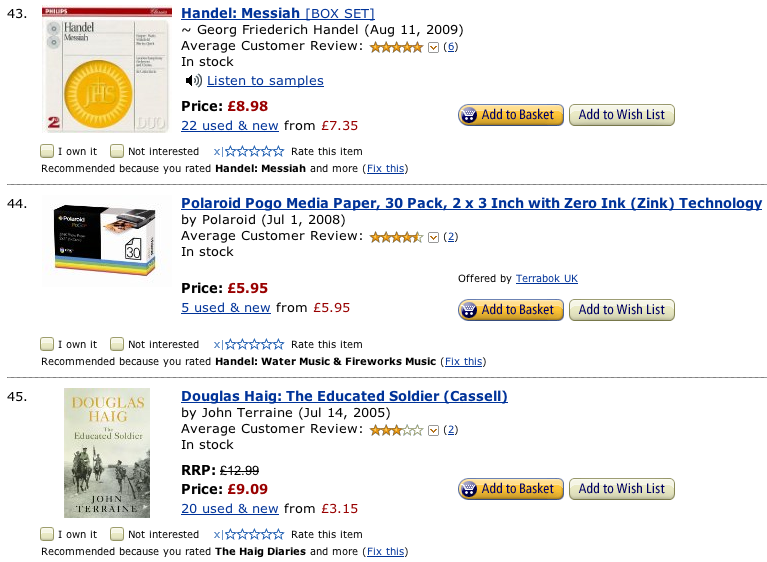767x562 pixels.
Task: Add Douglas Haig book to Wish List
Action: click(x=621, y=489)
